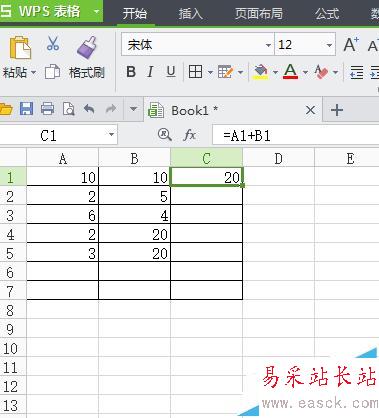Apply yellow fill color bucket
The image size is (379, 418).
[x=261, y=71]
